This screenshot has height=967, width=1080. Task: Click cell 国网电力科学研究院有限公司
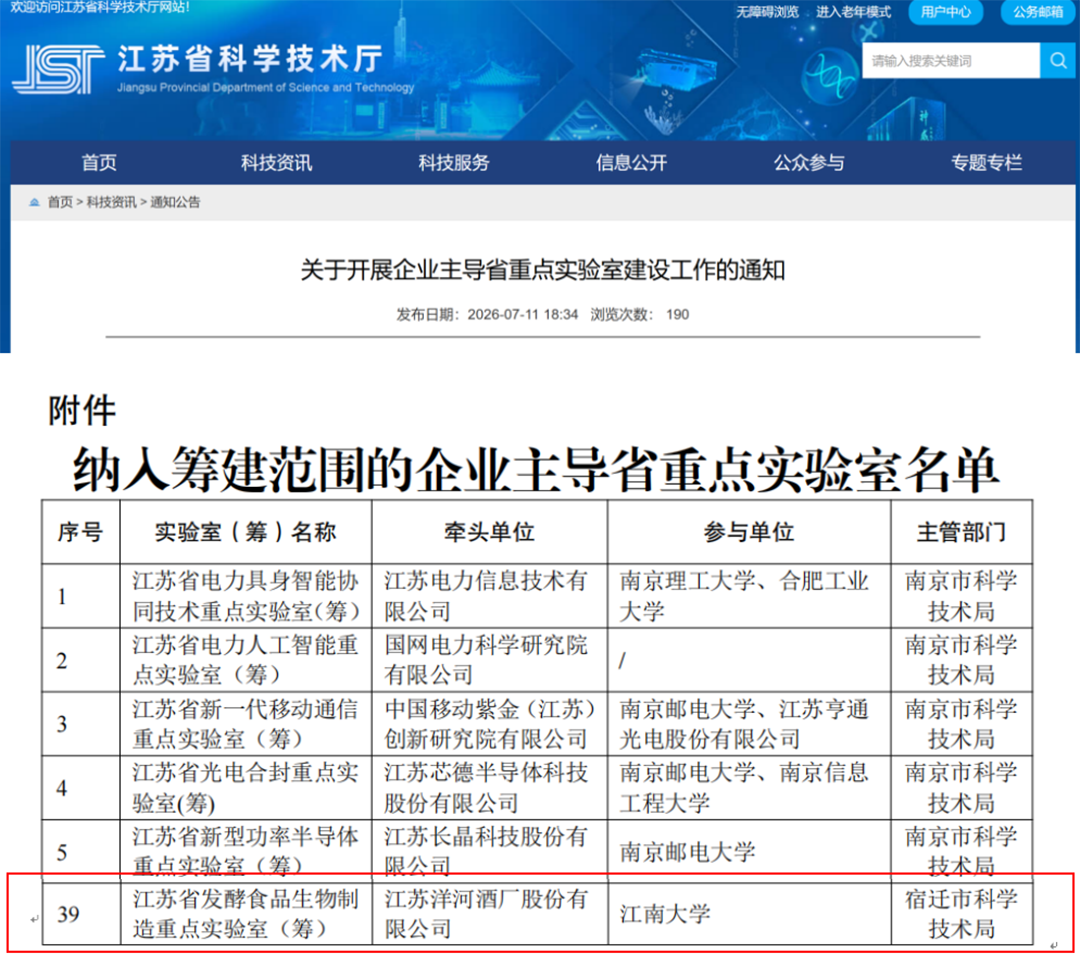click(x=490, y=660)
